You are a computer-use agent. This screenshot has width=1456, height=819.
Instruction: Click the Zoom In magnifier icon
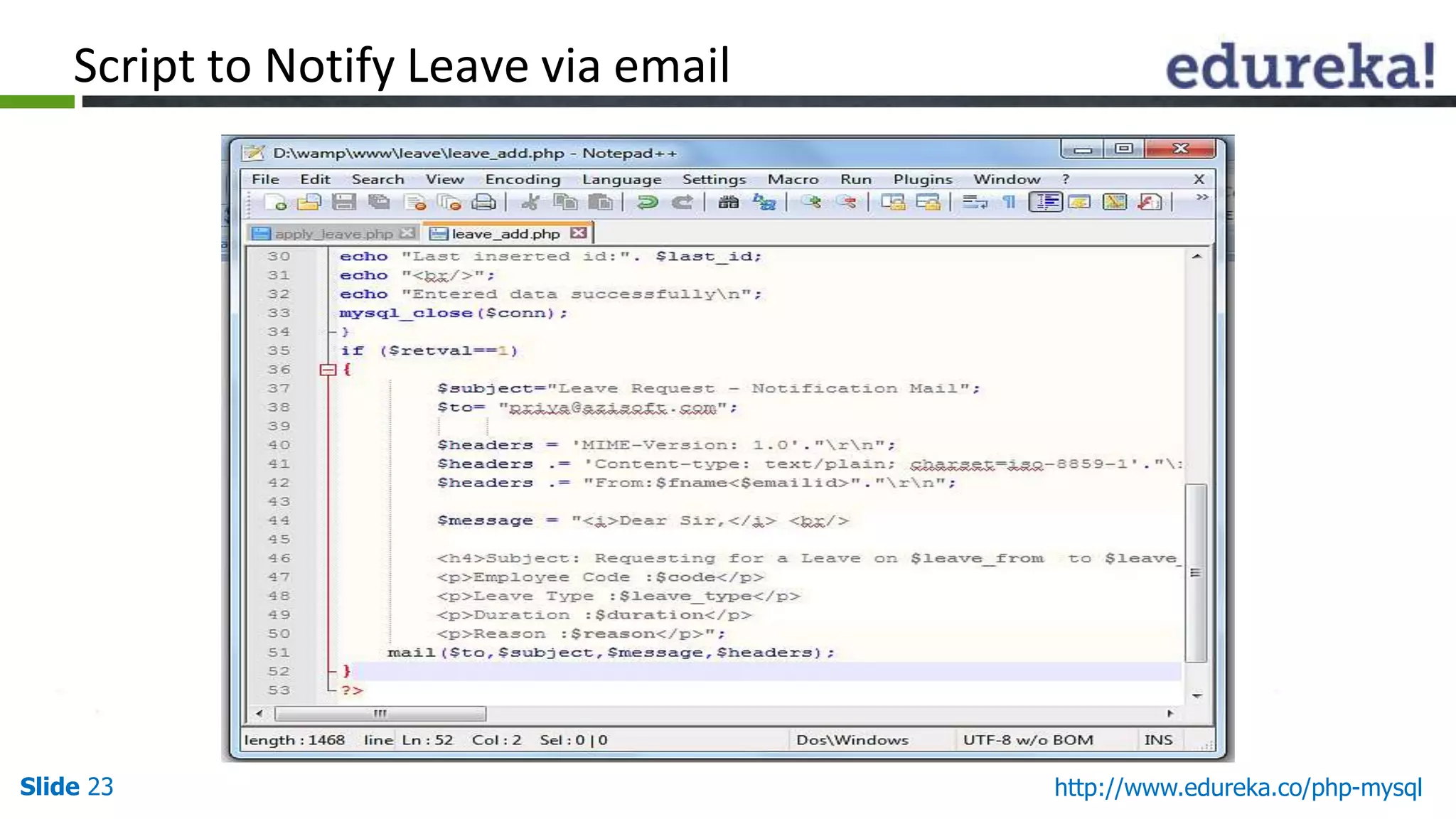810,203
